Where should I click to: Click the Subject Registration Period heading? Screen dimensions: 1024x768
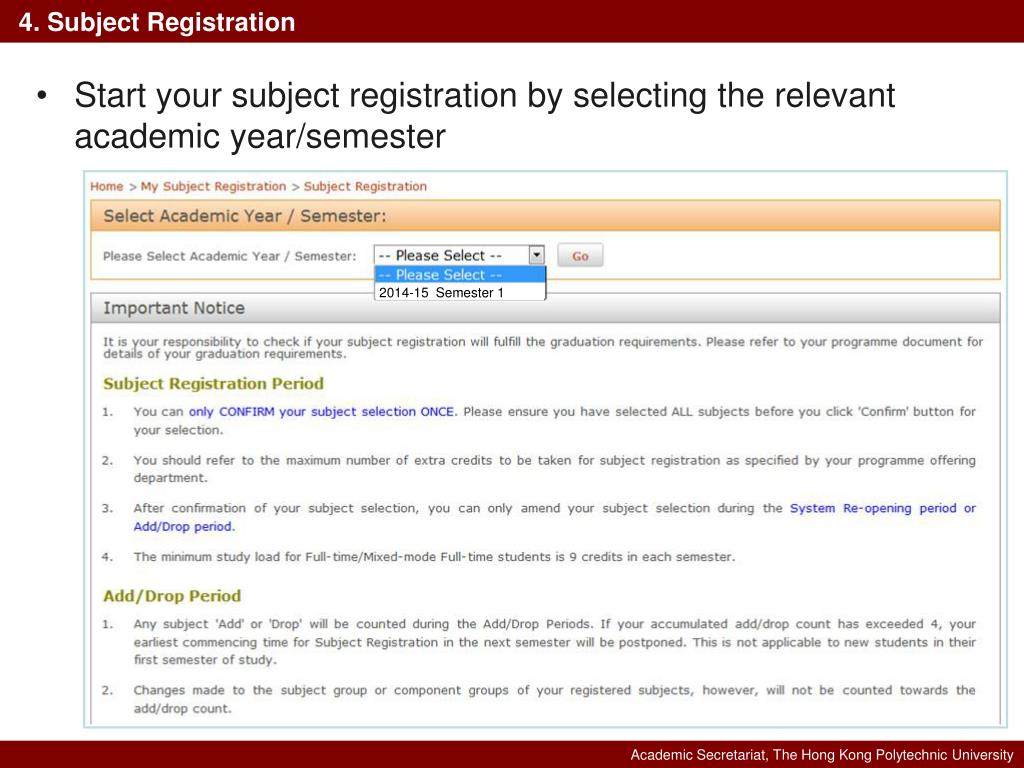point(214,383)
